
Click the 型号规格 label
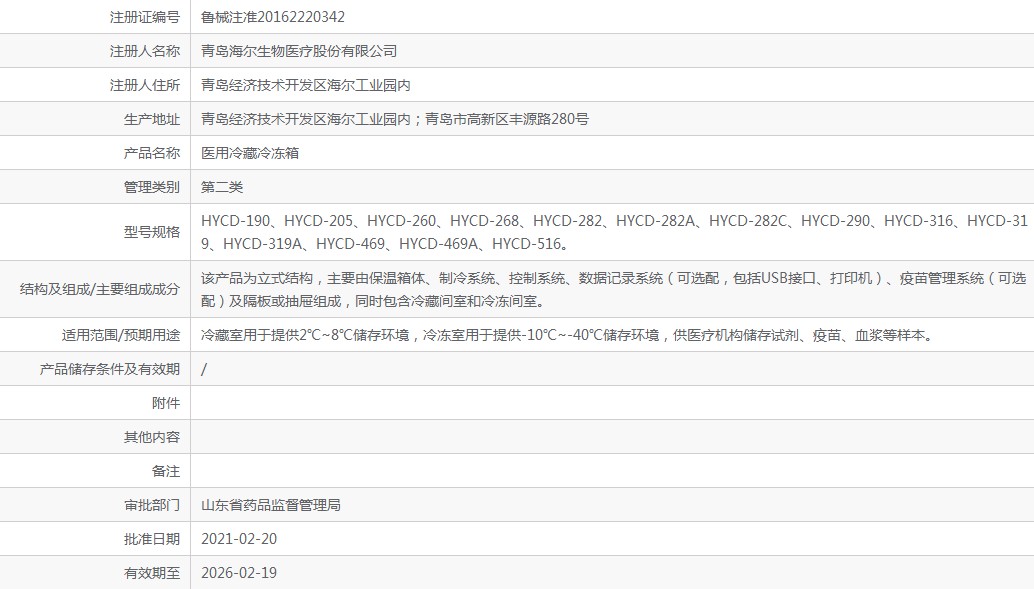tap(152, 232)
